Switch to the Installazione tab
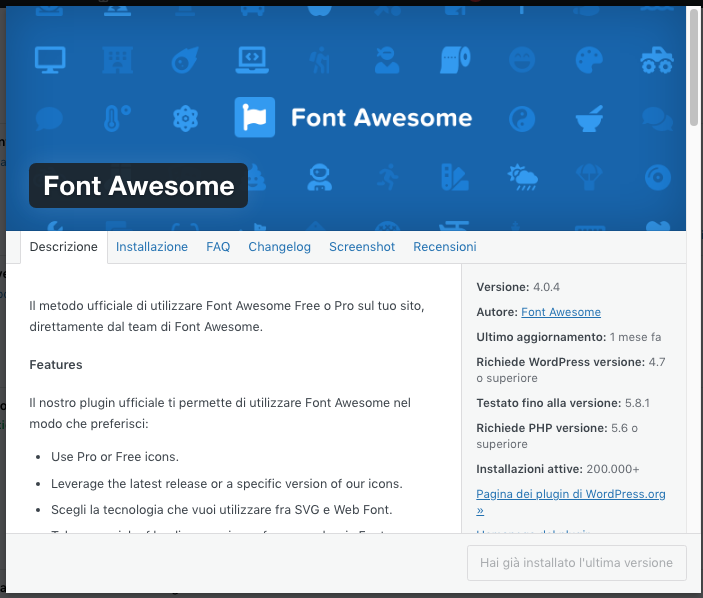 pyautogui.click(x=152, y=247)
